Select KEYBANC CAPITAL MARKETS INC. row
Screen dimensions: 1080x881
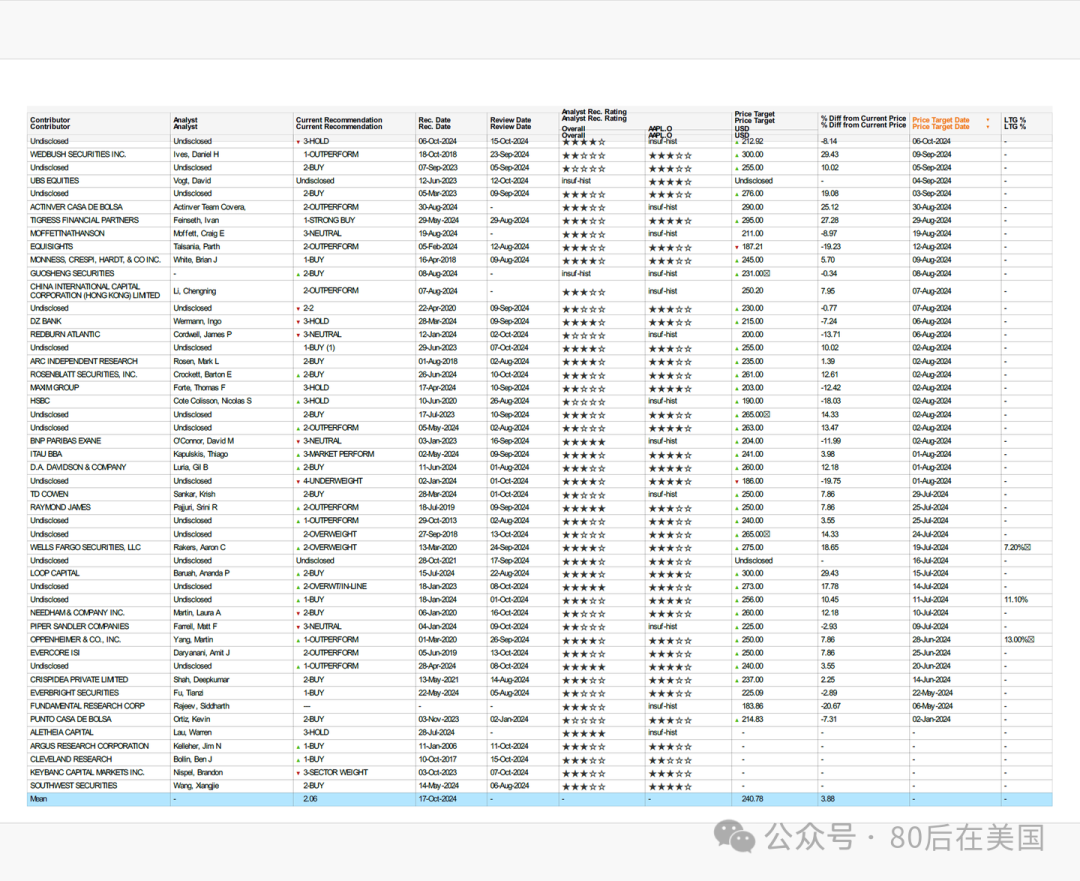(539, 773)
